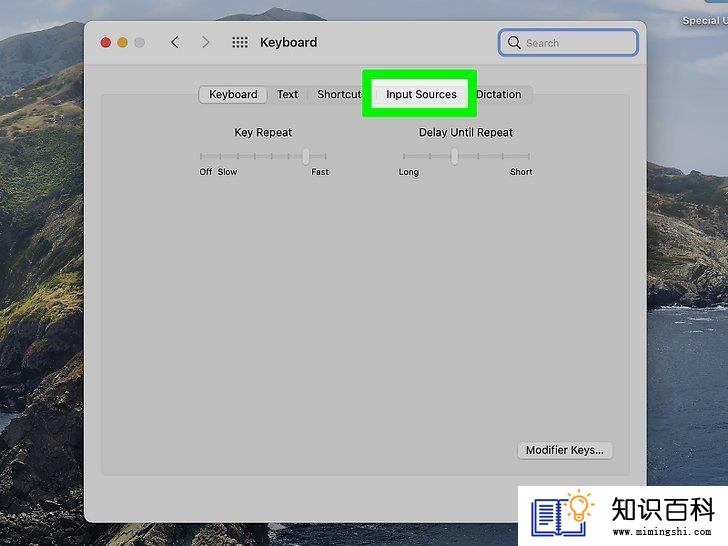728x546 pixels.
Task: Click the 'Fast' label under Key Repeat
Action: tap(320, 172)
